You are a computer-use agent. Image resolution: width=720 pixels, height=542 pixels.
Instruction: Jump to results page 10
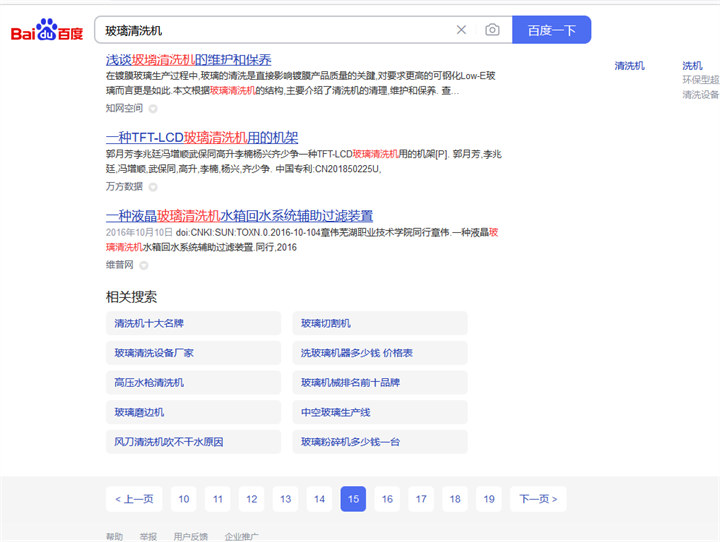point(183,499)
